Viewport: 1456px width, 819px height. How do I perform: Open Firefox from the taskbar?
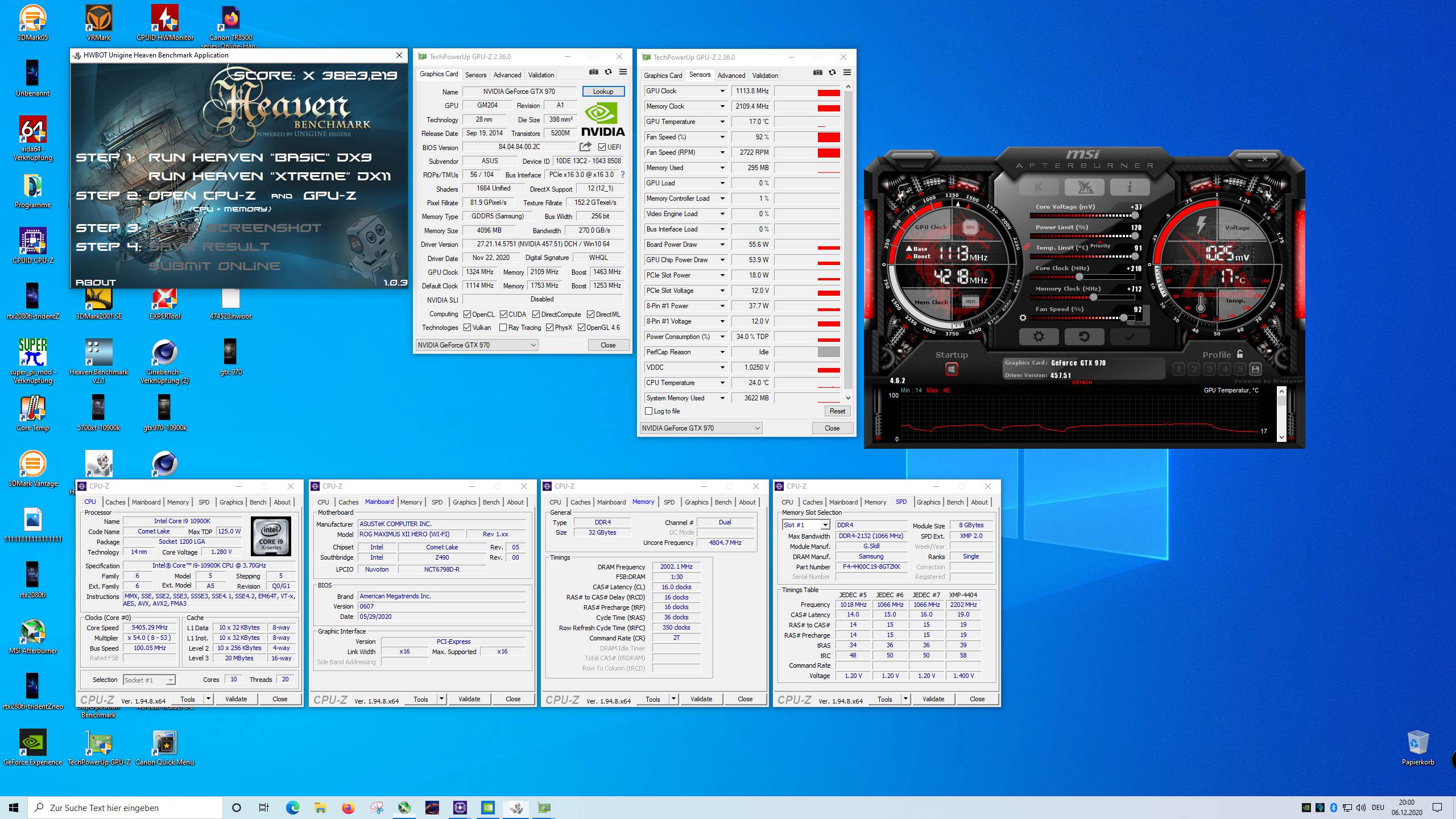tap(348, 808)
